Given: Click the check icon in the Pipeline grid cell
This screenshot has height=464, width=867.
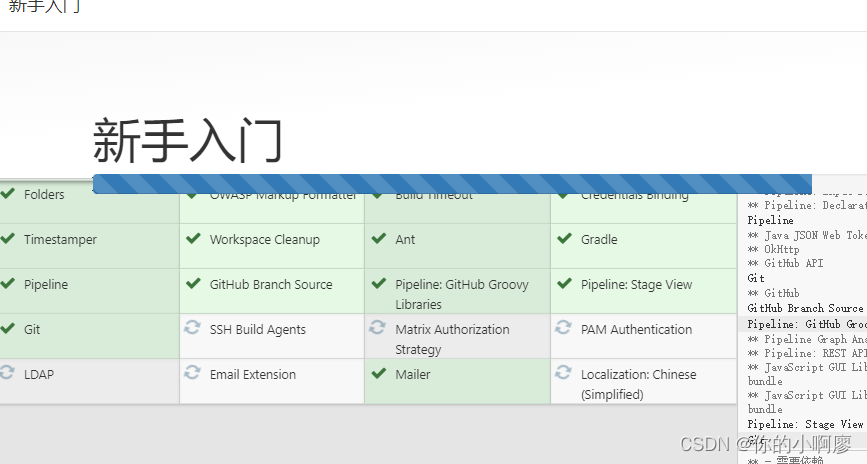Looking at the screenshot, I should tap(7, 284).
